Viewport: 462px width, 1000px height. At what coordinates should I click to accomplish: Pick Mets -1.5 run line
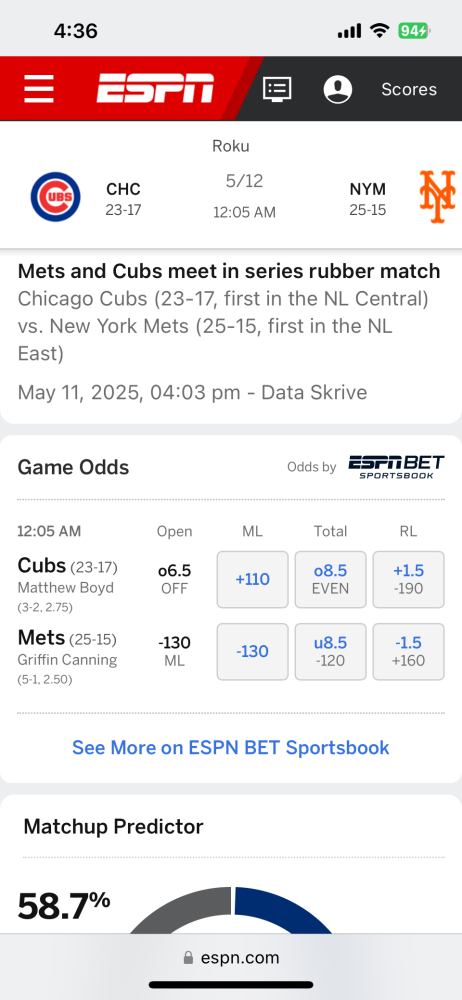(x=408, y=651)
